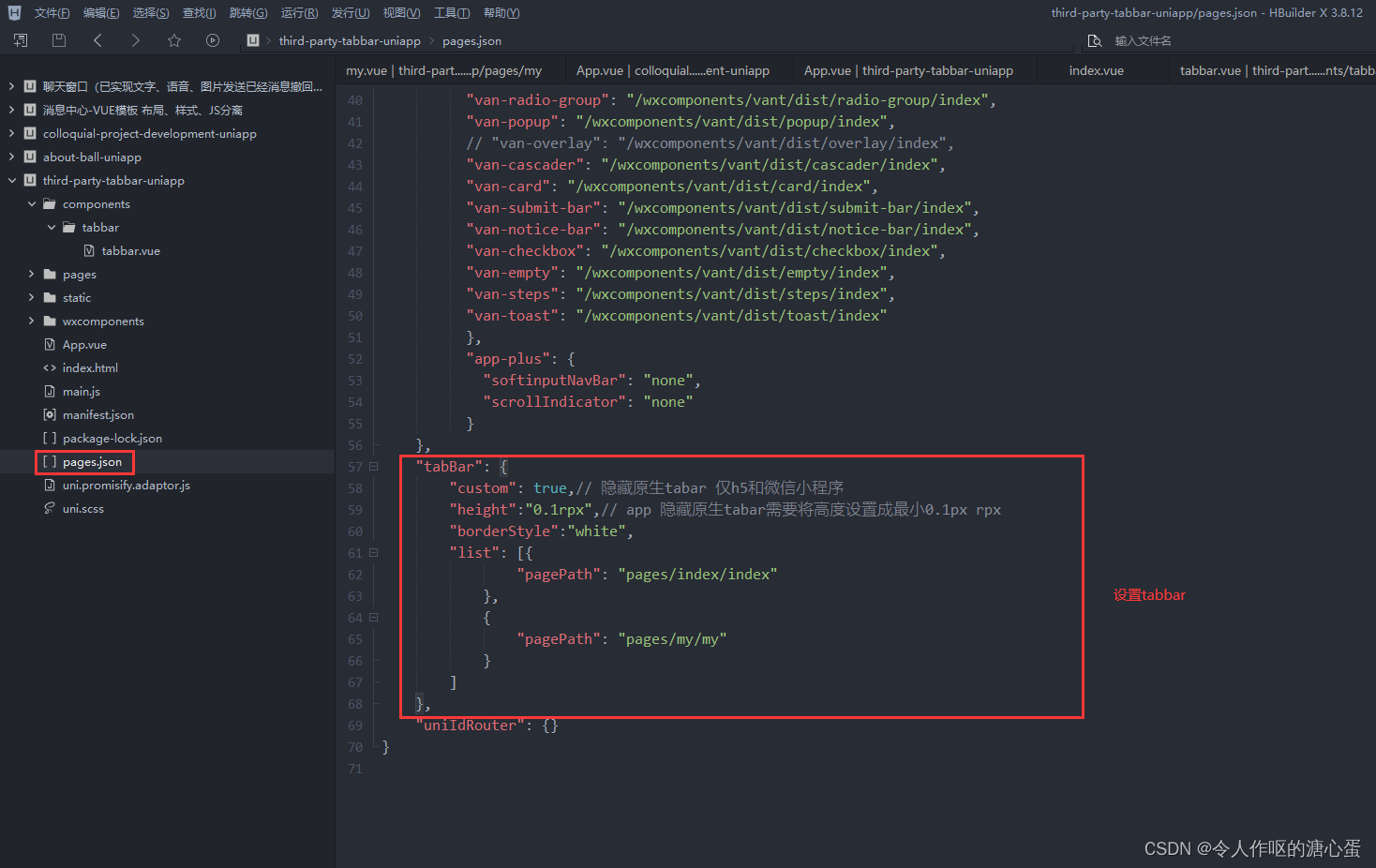The image size is (1376, 868).
Task: Fold the object block at line 64
Action: (x=373, y=617)
